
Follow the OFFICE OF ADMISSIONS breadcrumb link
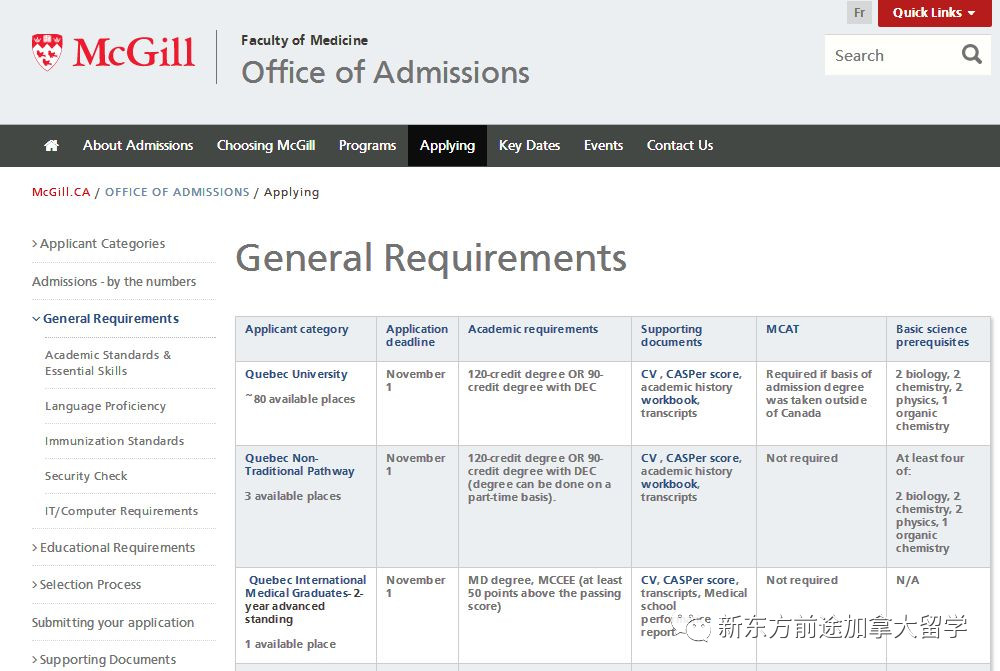point(177,192)
